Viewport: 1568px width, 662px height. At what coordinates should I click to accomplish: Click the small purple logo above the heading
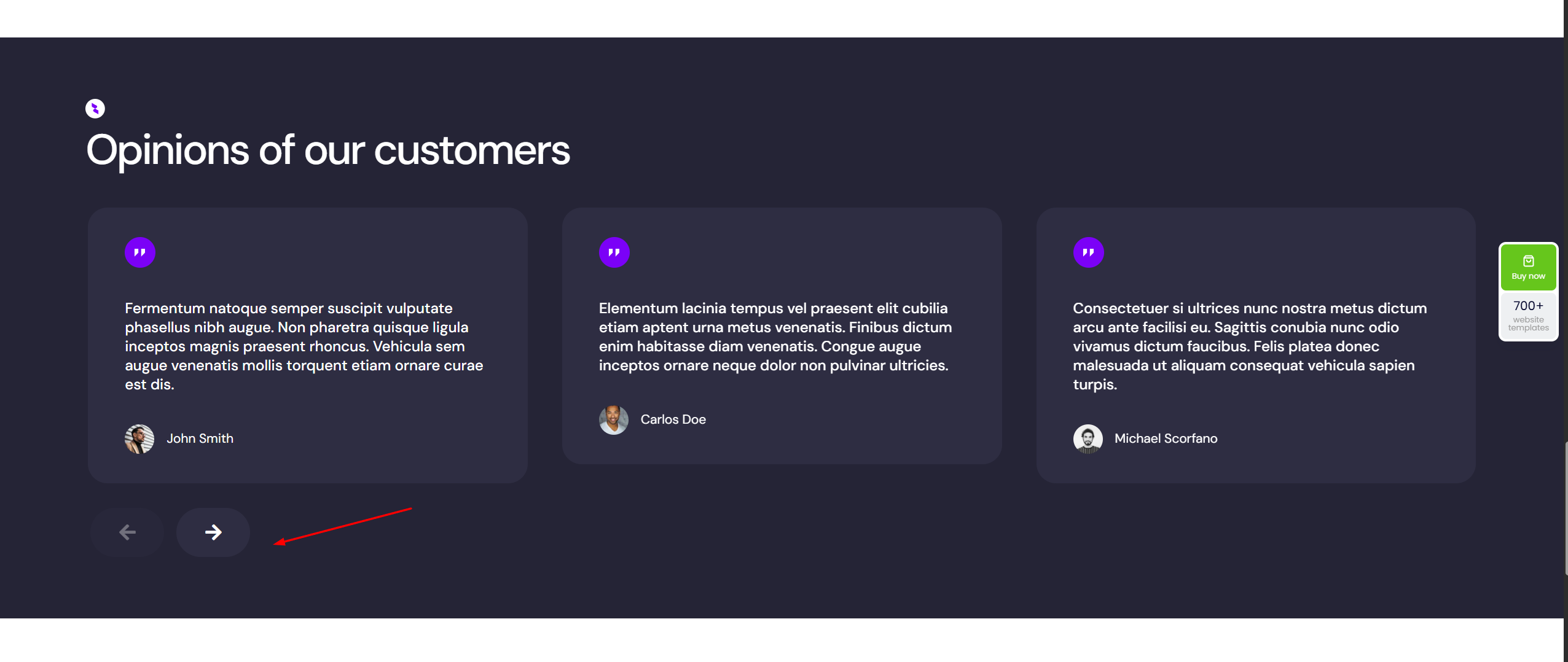tap(95, 109)
